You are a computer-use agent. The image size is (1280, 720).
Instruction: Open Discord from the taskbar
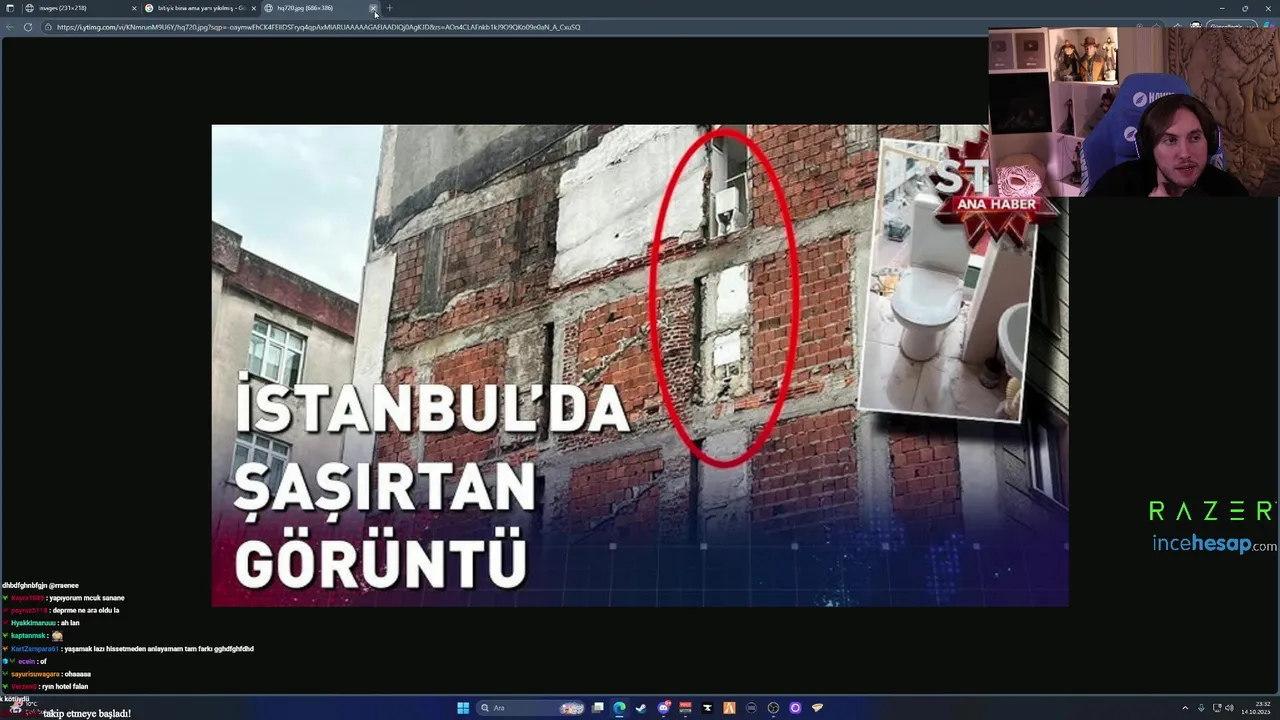pos(663,708)
